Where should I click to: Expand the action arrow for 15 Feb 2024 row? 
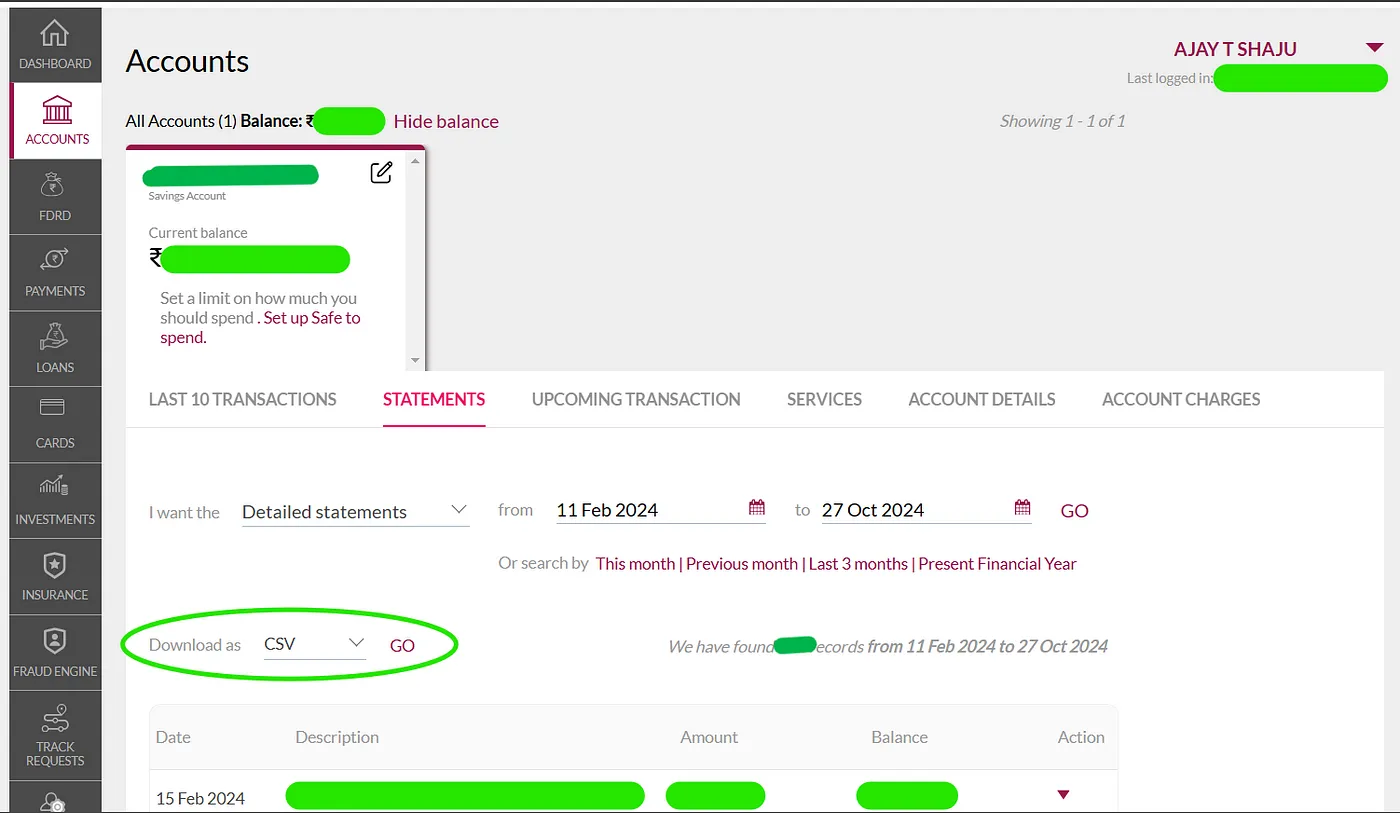1063,795
